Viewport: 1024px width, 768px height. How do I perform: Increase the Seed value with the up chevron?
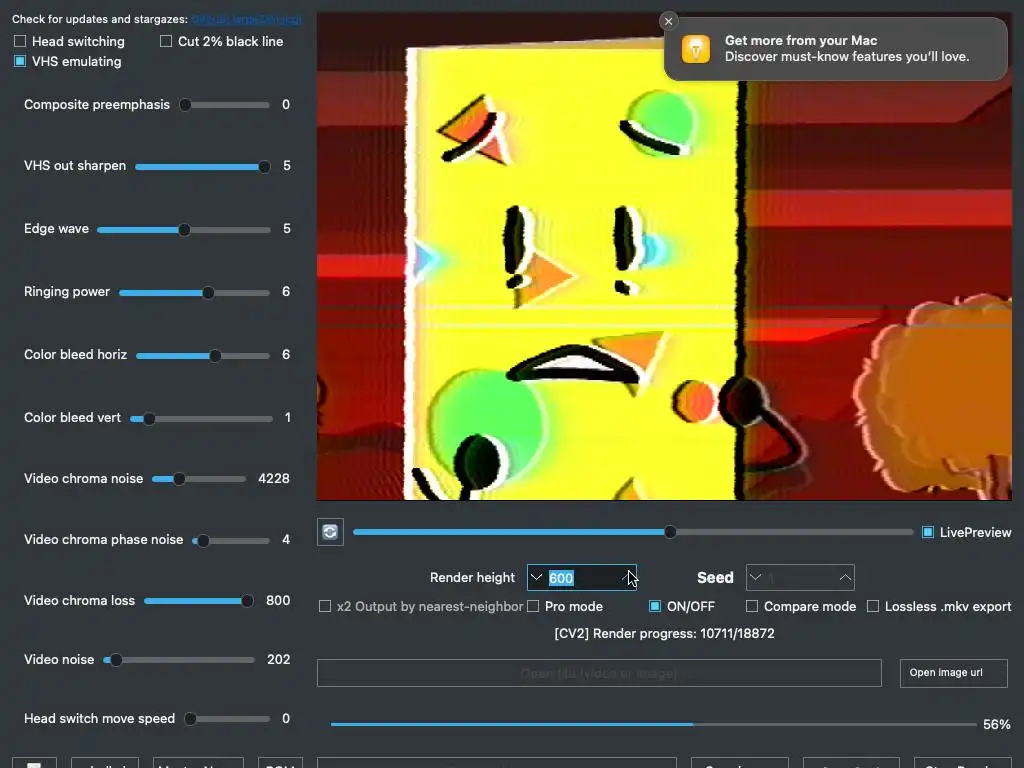[845, 577]
